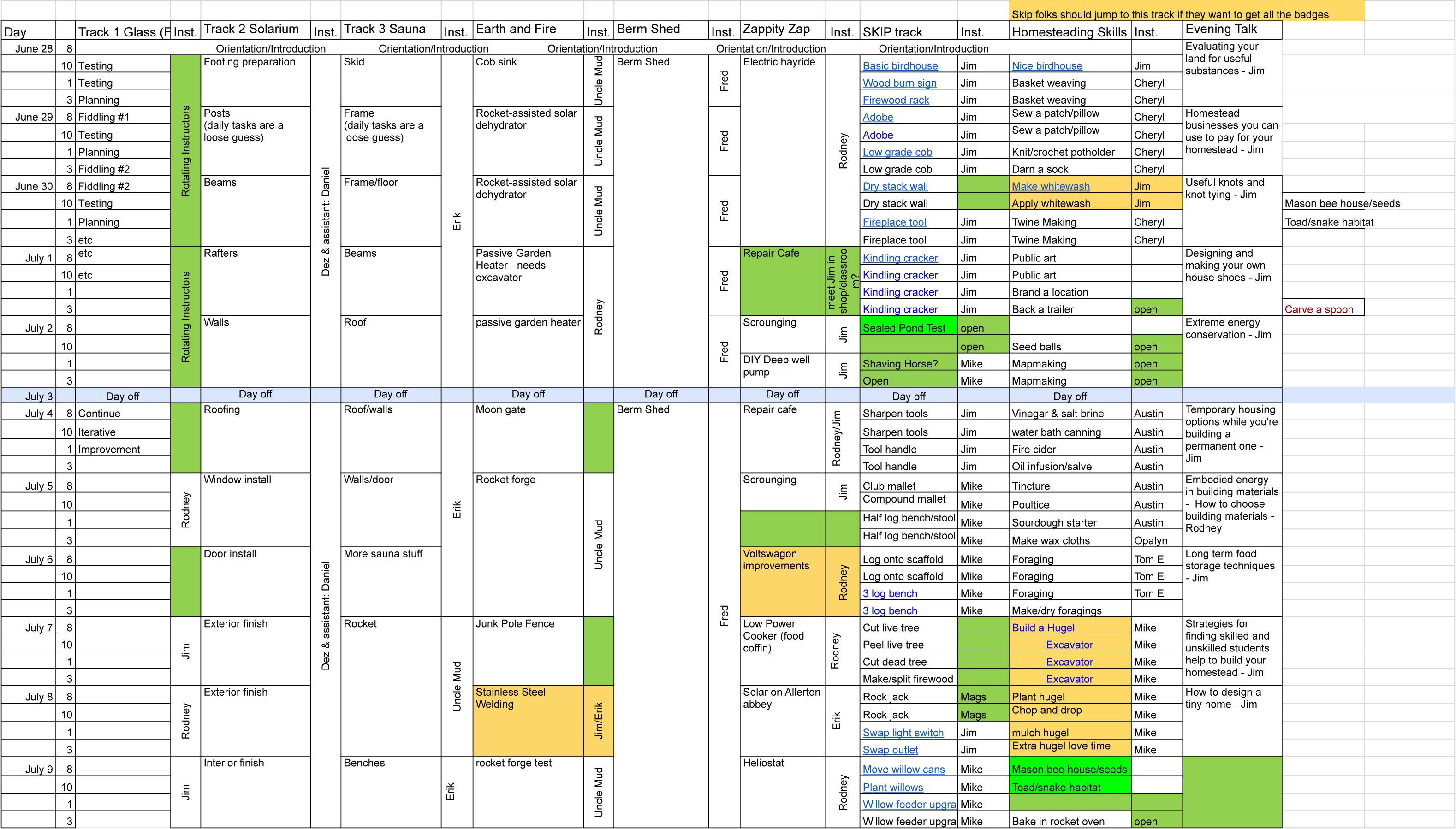Viewport: 1456px width, 829px height.
Task: Open the Basic birdhouse link
Action: 900,65
